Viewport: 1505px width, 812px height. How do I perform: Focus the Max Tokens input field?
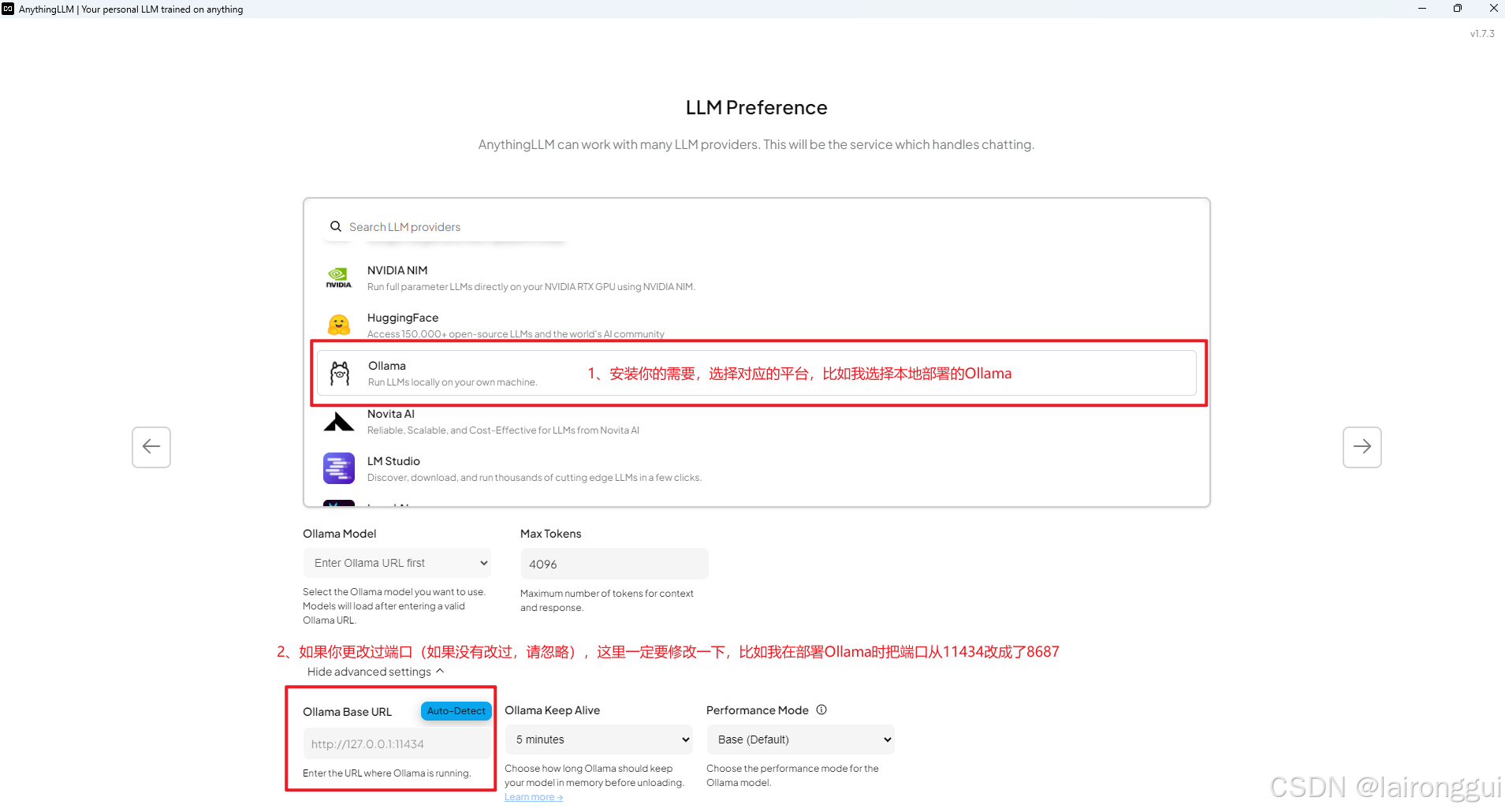click(615, 564)
